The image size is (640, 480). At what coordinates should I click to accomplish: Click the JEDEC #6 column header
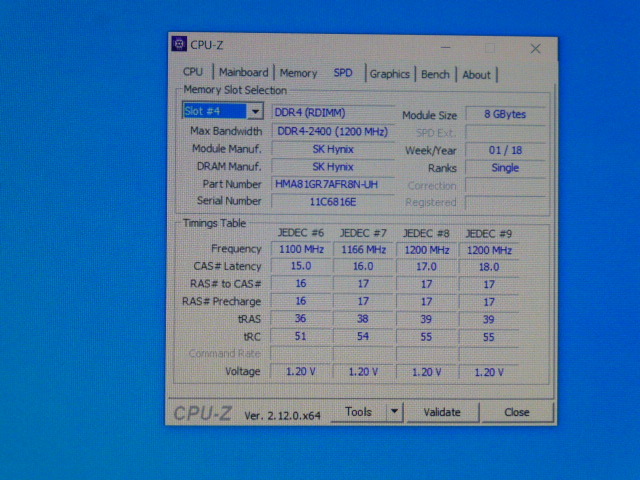coord(301,233)
